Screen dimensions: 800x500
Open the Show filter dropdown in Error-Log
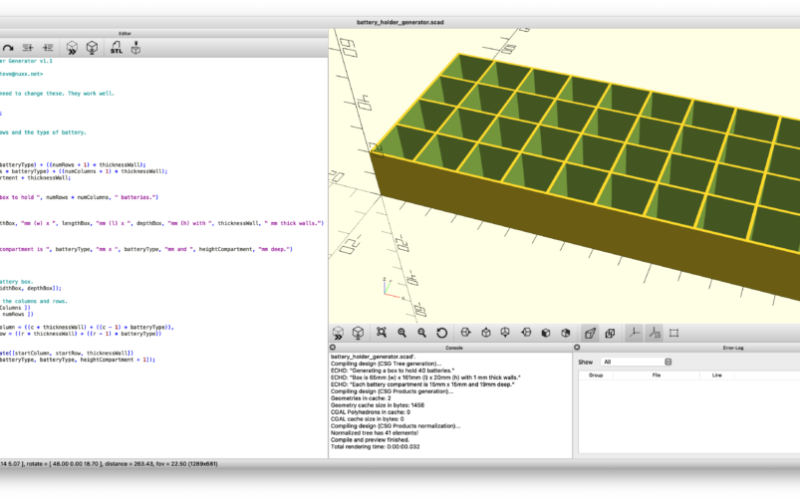tap(636, 362)
